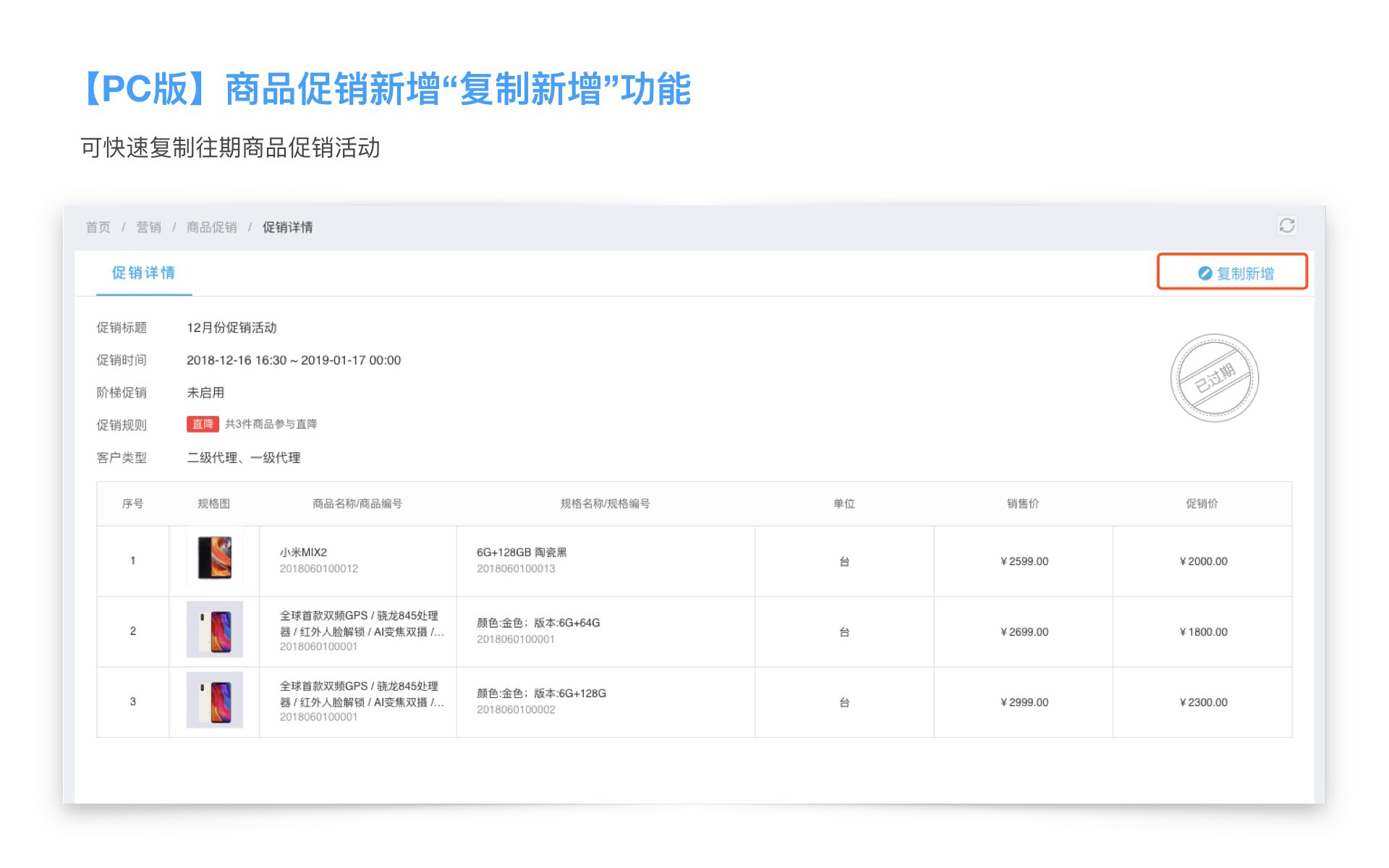Click the 已过期 stamp icon

coord(1214,378)
